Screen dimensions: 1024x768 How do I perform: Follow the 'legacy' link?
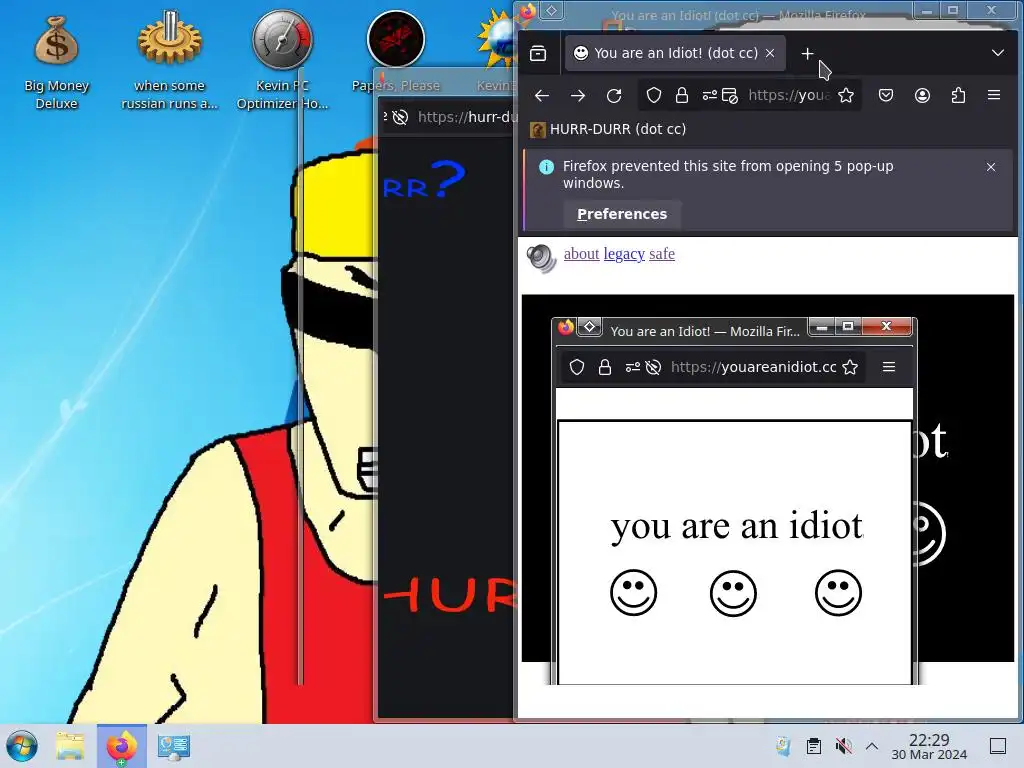click(x=624, y=254)
